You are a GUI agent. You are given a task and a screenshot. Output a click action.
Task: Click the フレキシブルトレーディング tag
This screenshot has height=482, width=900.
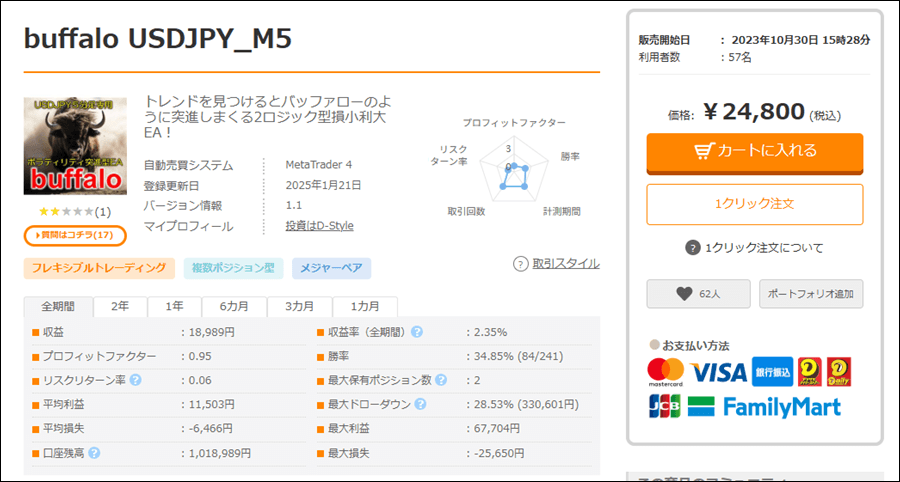(99, 268)
